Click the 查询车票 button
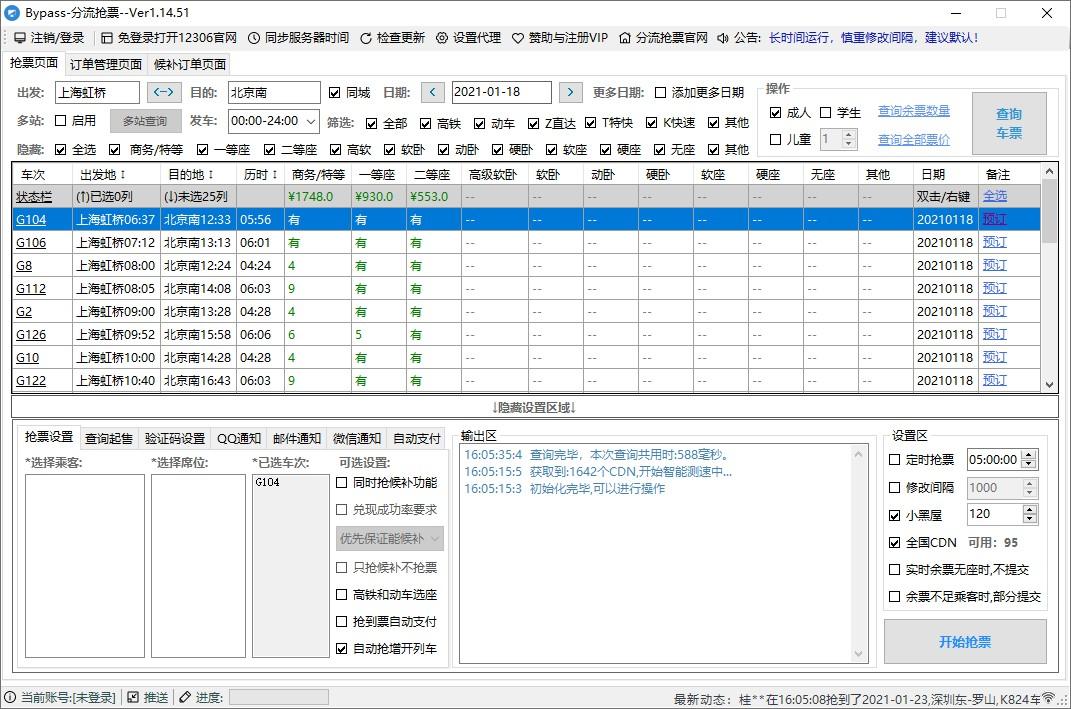This screenshot has height=709, width=1071. (x=1009, y=122)
